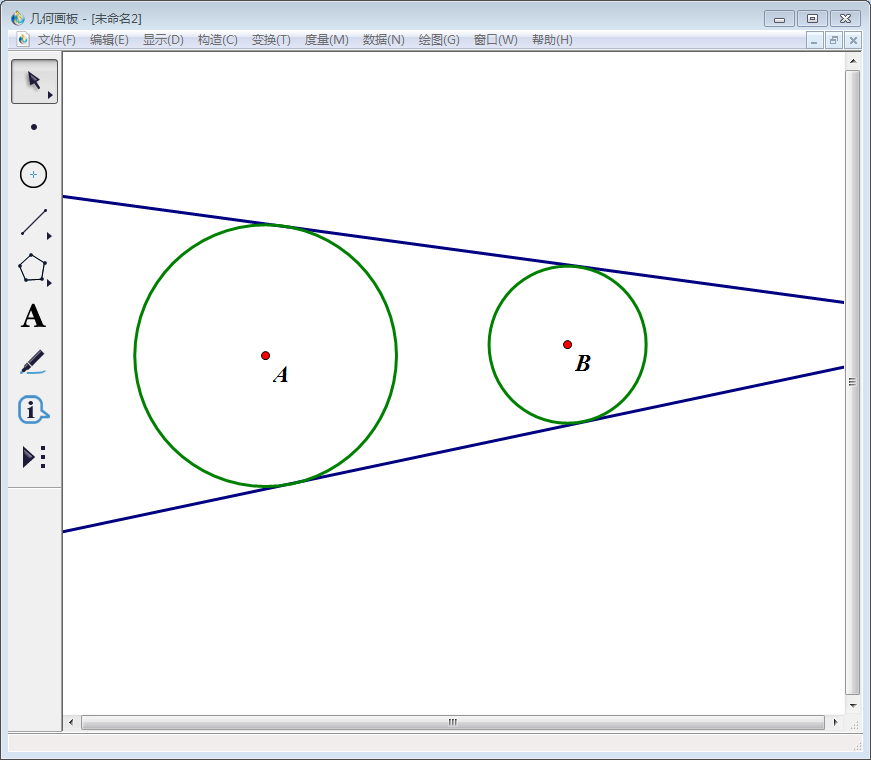Select the Compass circle tool
The width and height of the screenshot is (871, 760).
point(33,174)
